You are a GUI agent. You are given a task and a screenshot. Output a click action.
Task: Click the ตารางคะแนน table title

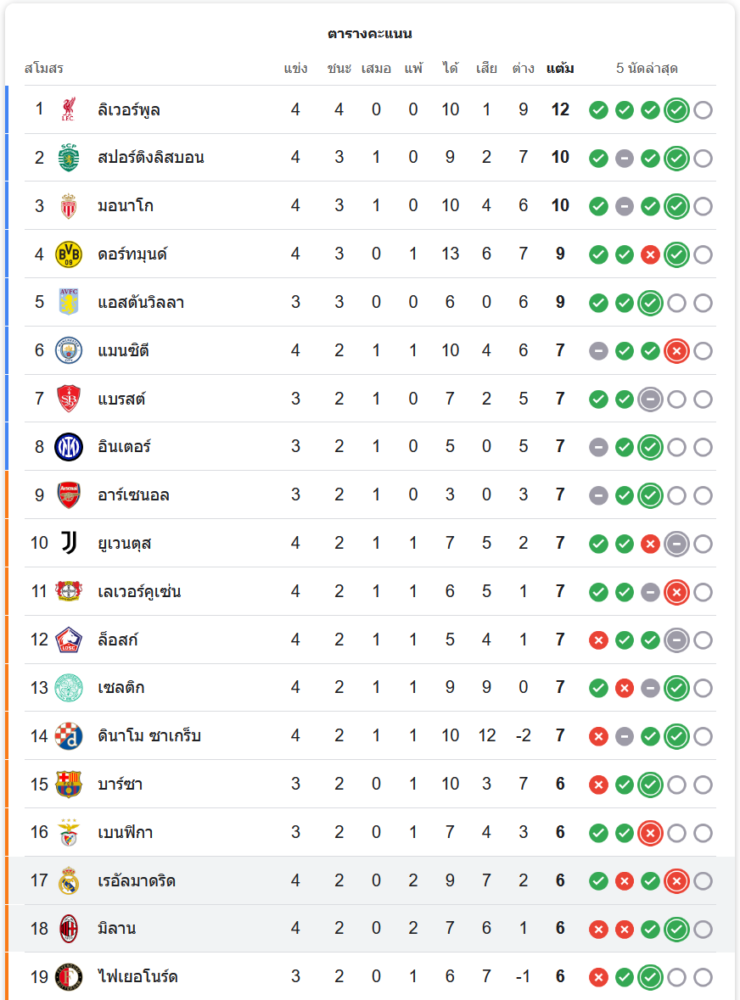coord(370,33)
